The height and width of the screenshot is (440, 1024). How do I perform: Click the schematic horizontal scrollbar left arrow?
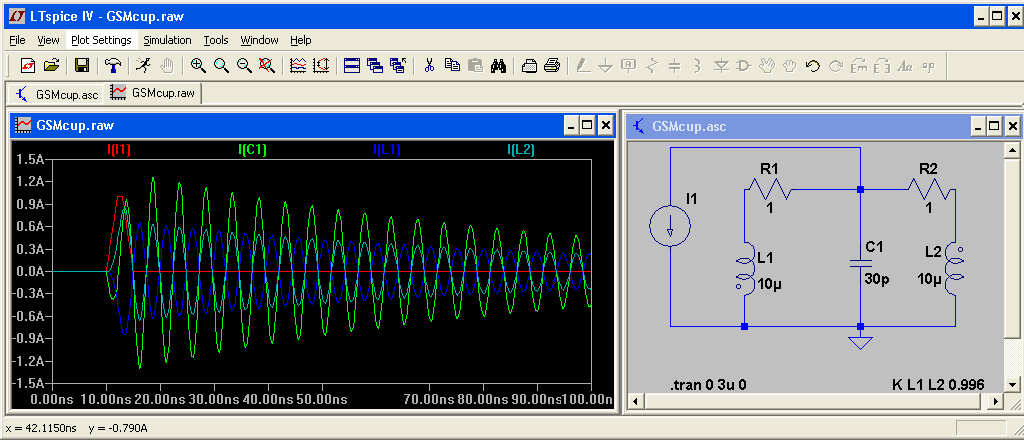coord(634,401)
